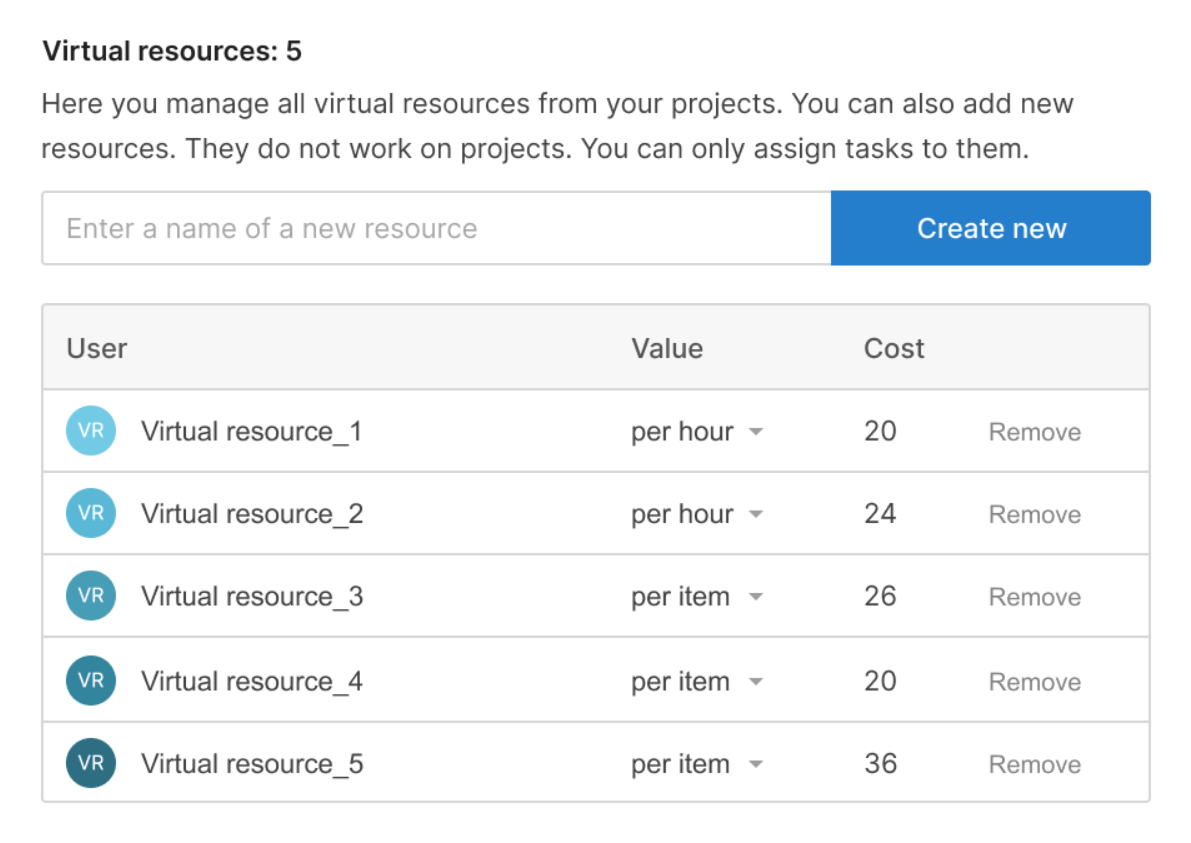The image size is (1191, 843).
Task: Click Remove next to Virtual resource_4
Action: (1034, 680)
